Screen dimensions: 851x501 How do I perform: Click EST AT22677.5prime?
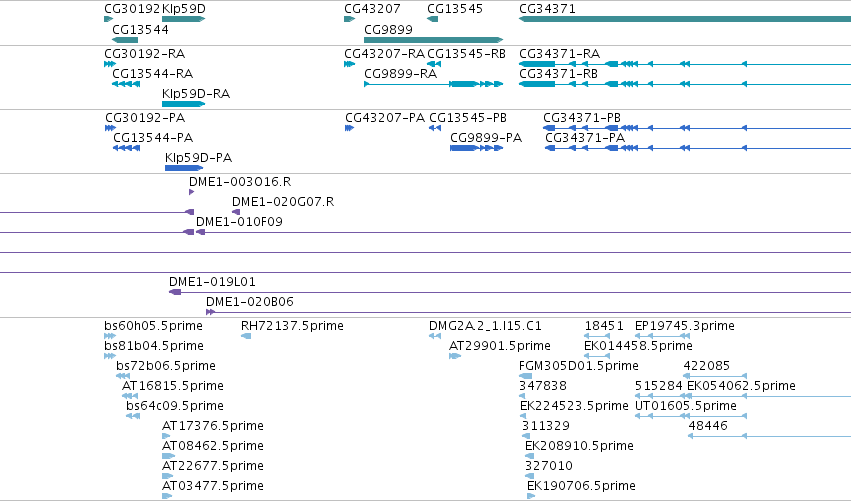coord(168,476)
